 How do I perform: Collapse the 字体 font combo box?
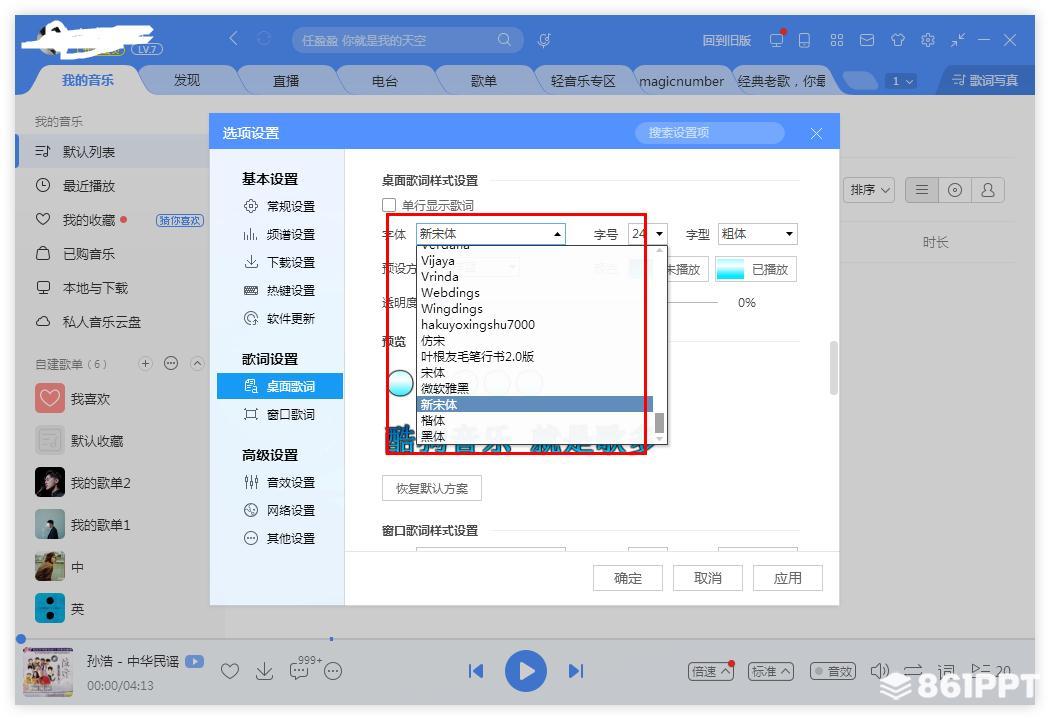click(x=556, y=234)
